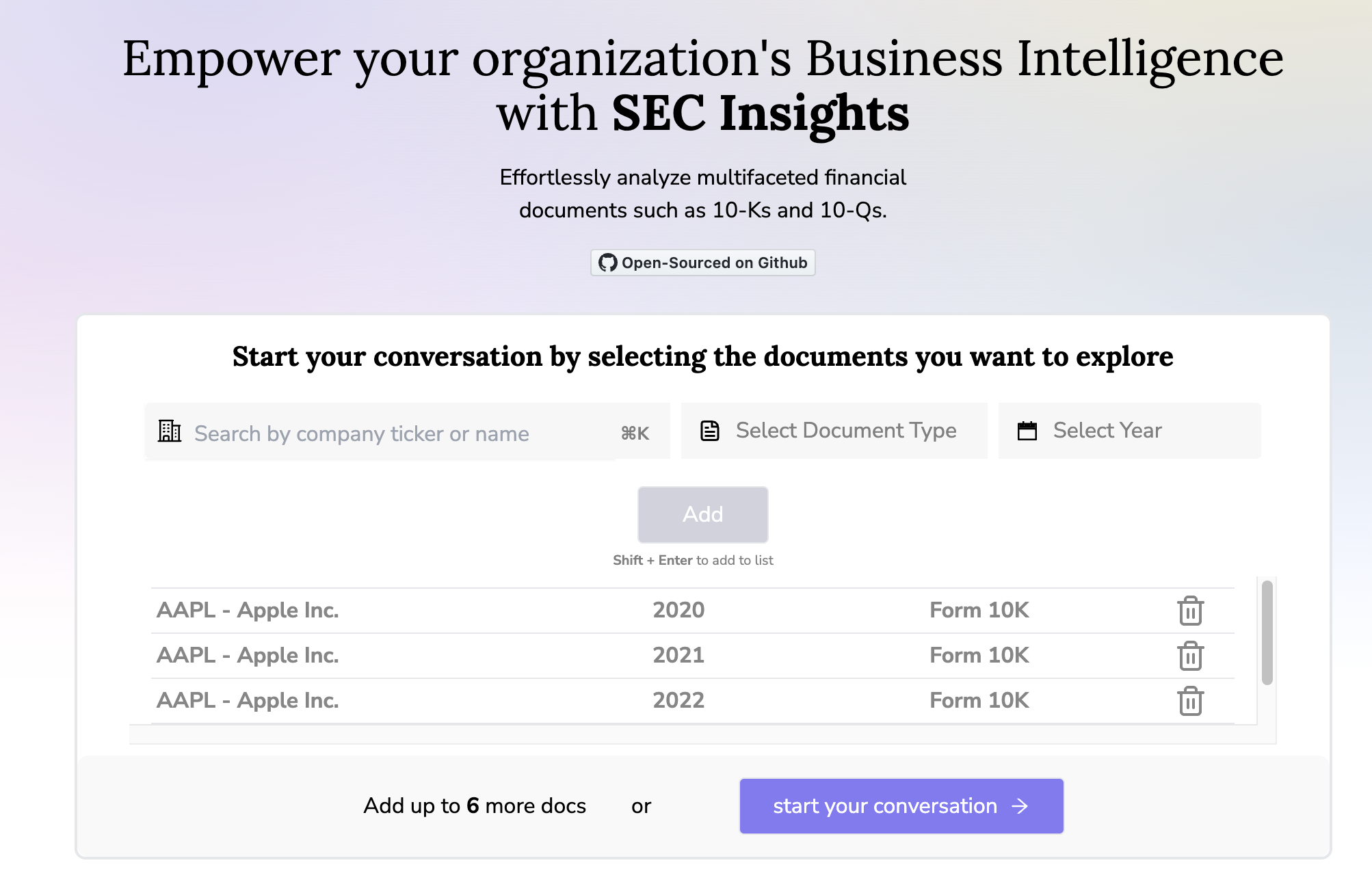Delete the Apple 2020 Form 10K document
This screenshot has height=893, width=1372.
[x=1190, y=611]
